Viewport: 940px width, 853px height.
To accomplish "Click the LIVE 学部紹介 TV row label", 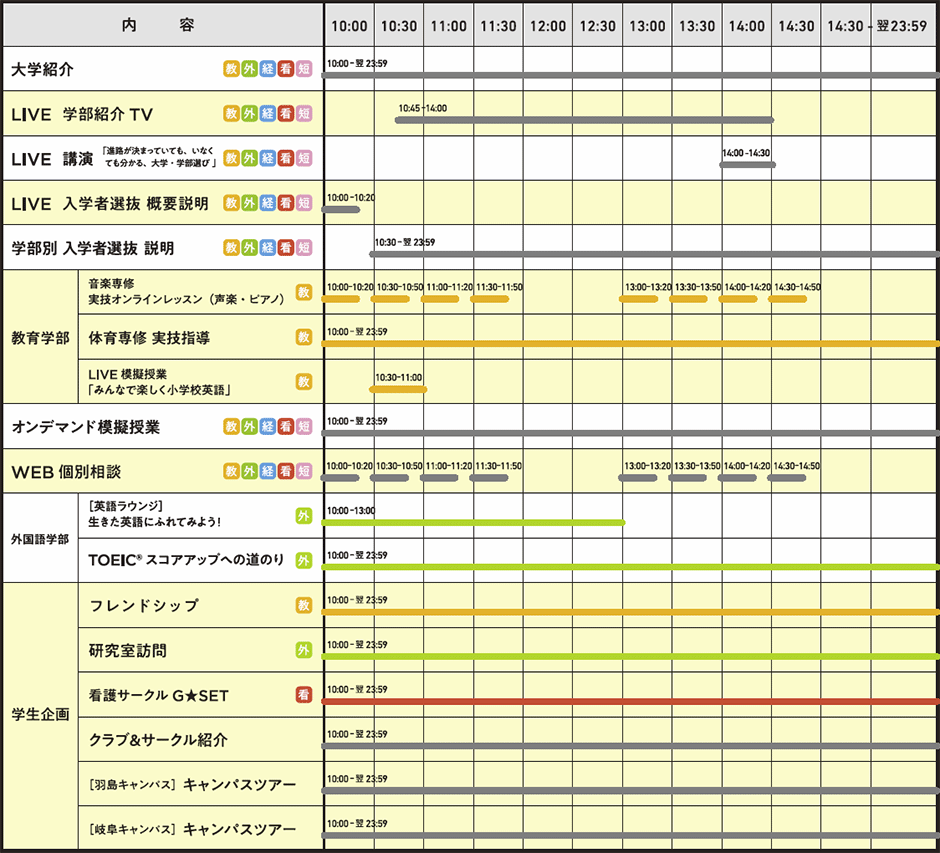I will 82,114.
